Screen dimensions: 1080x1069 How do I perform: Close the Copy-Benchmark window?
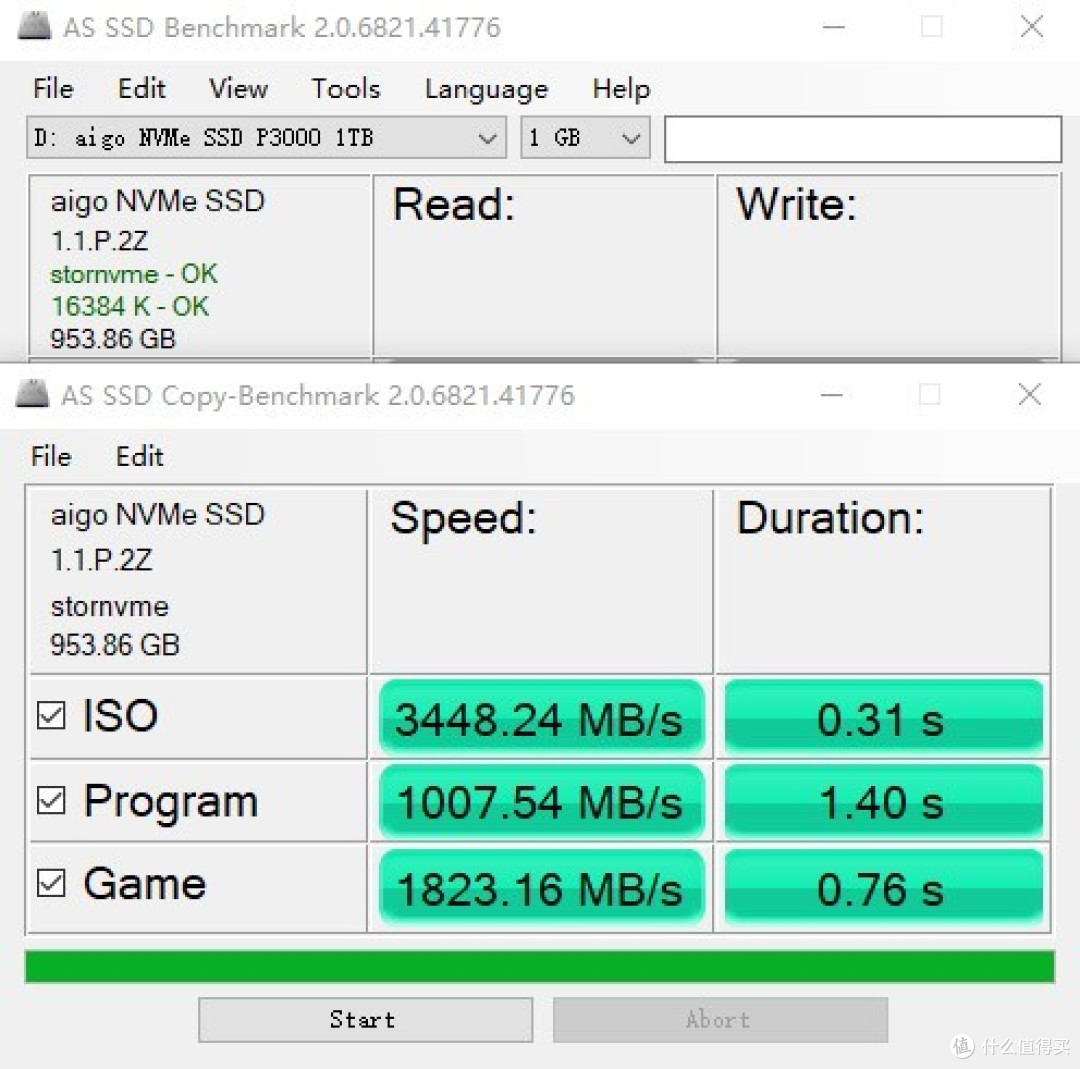coord(1029,395)
